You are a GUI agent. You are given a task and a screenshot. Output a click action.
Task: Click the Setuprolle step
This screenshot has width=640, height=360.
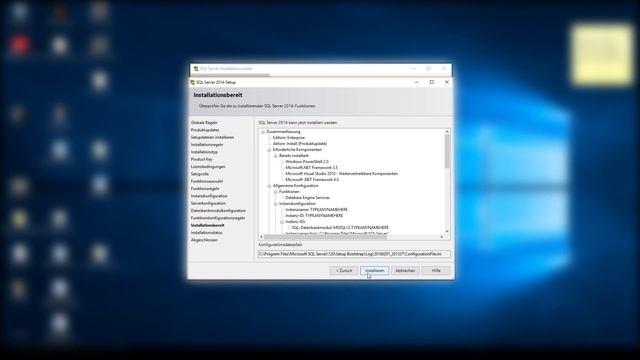[x=200, y=174]
